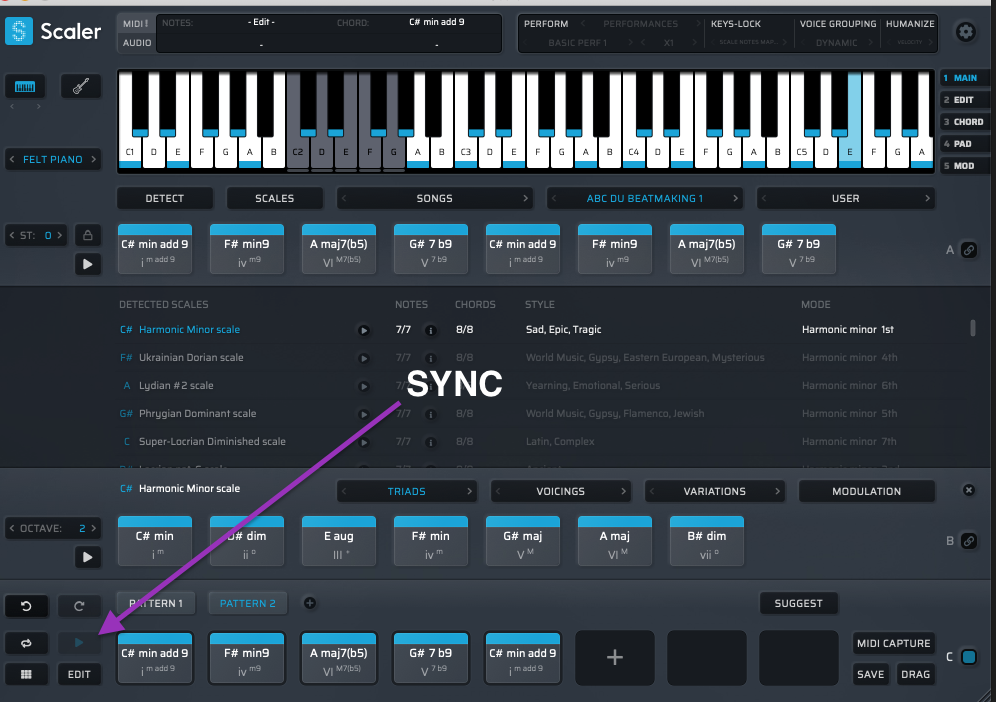Screen dimensions: 996x702
Task: Switch to the Pattern 1 tab
Action: 158,603
